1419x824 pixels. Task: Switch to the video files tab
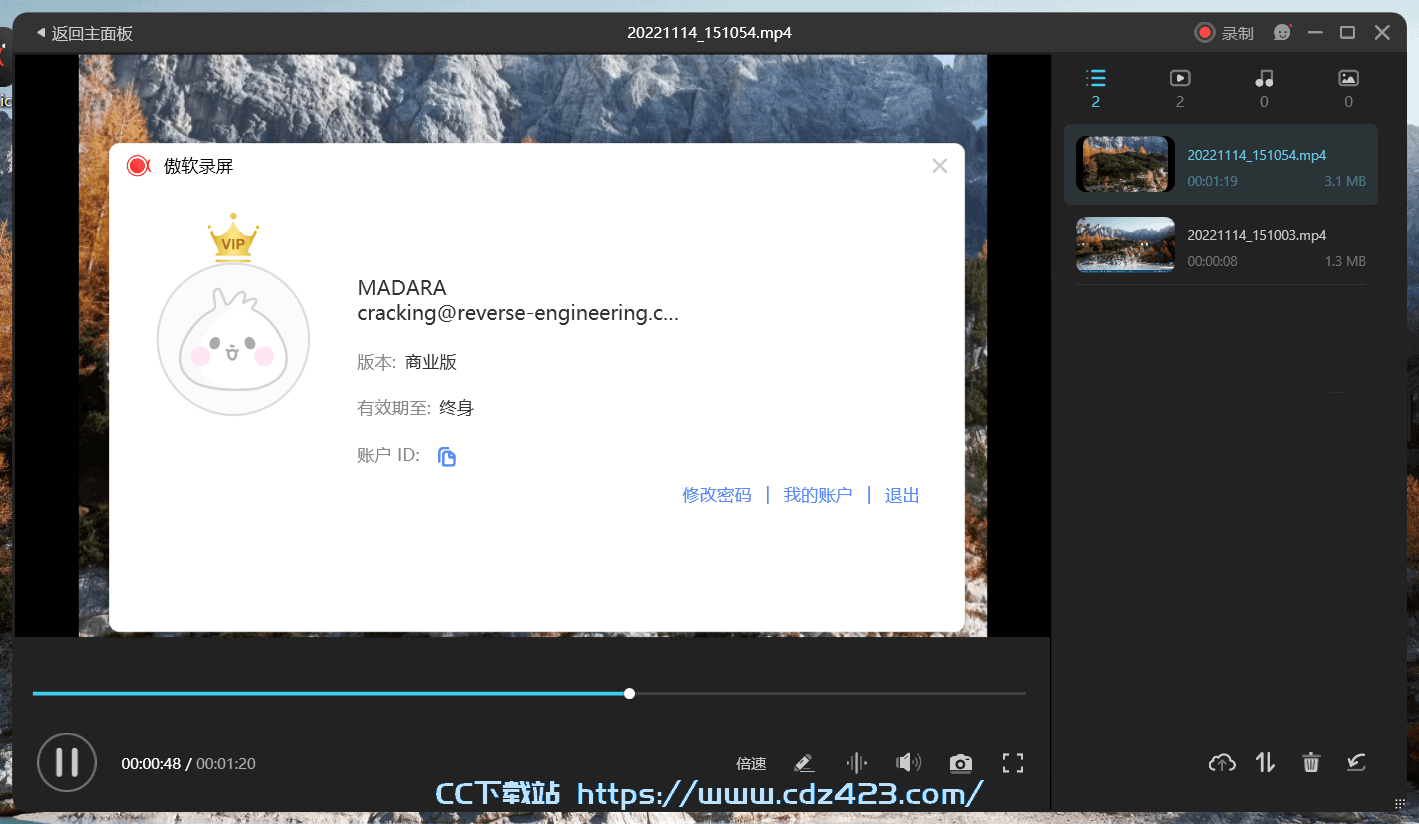click(1180, 88)
